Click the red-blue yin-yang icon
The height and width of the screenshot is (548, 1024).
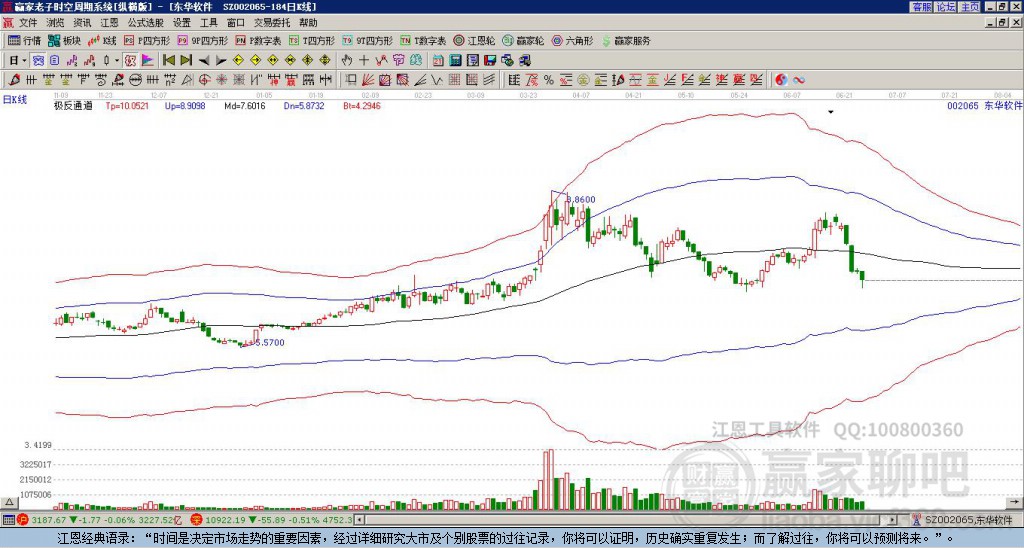781,80
